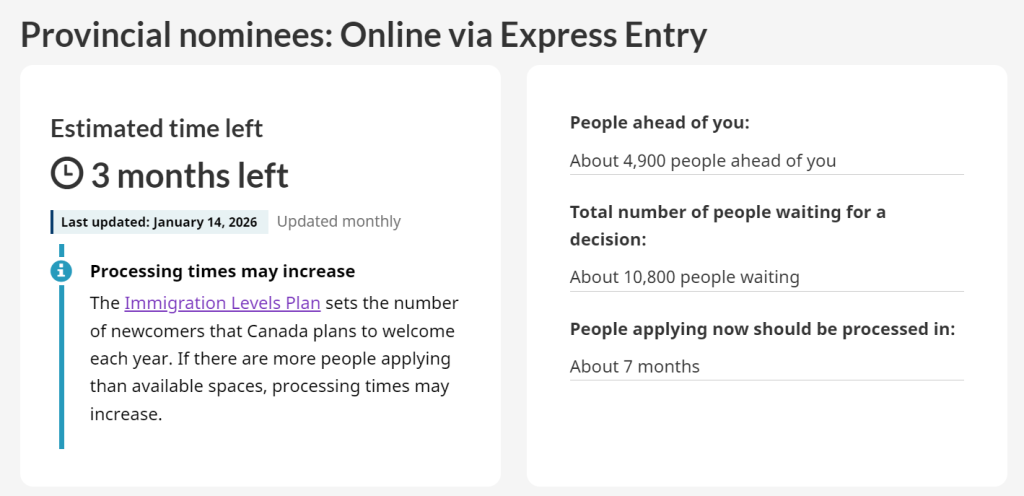
Task: Click the final word increase ending the notice
Action: coord(125,414)
